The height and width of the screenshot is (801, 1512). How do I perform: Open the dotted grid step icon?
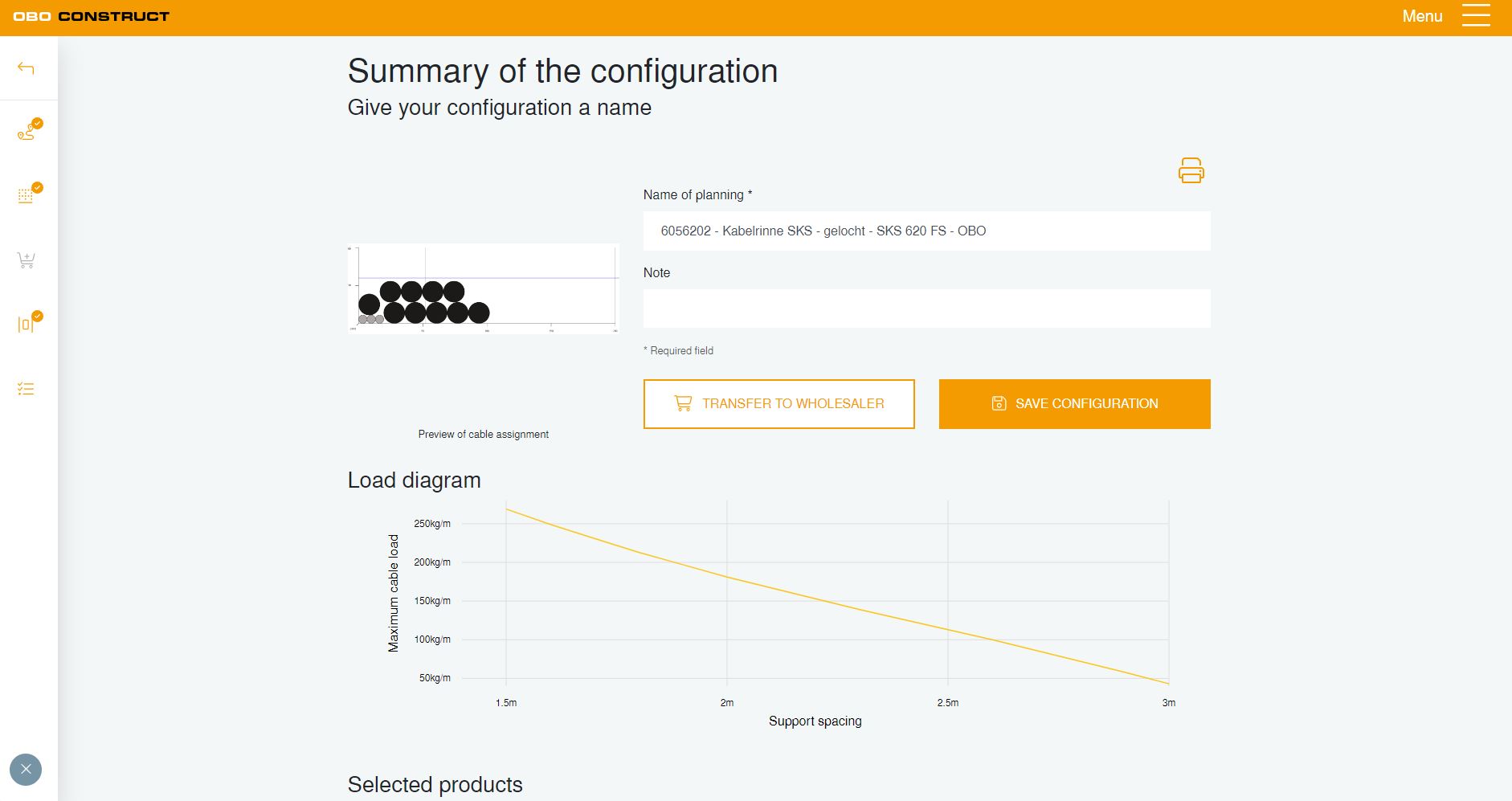click(27, 195)
